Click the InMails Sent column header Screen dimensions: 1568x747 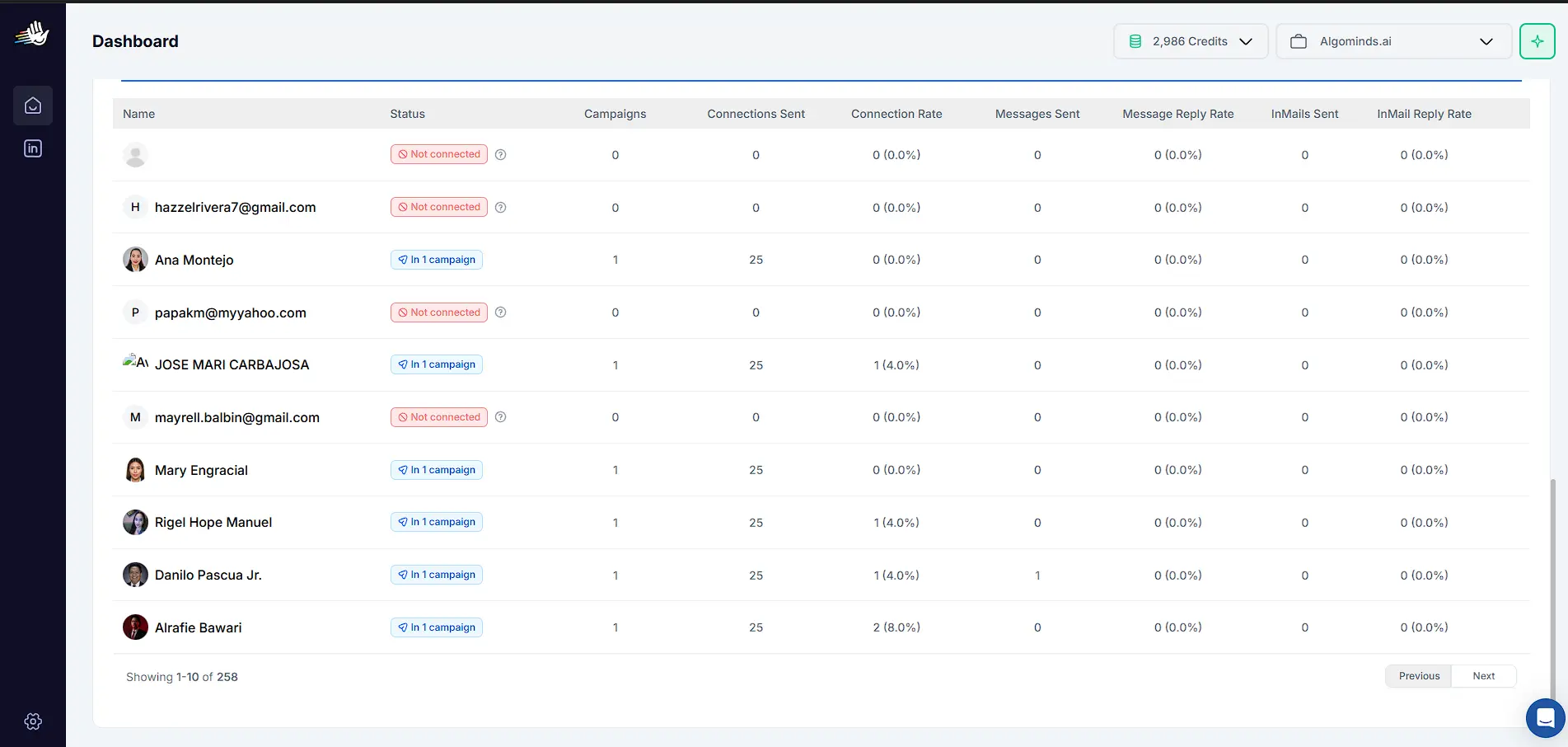tap(1304, 114)
